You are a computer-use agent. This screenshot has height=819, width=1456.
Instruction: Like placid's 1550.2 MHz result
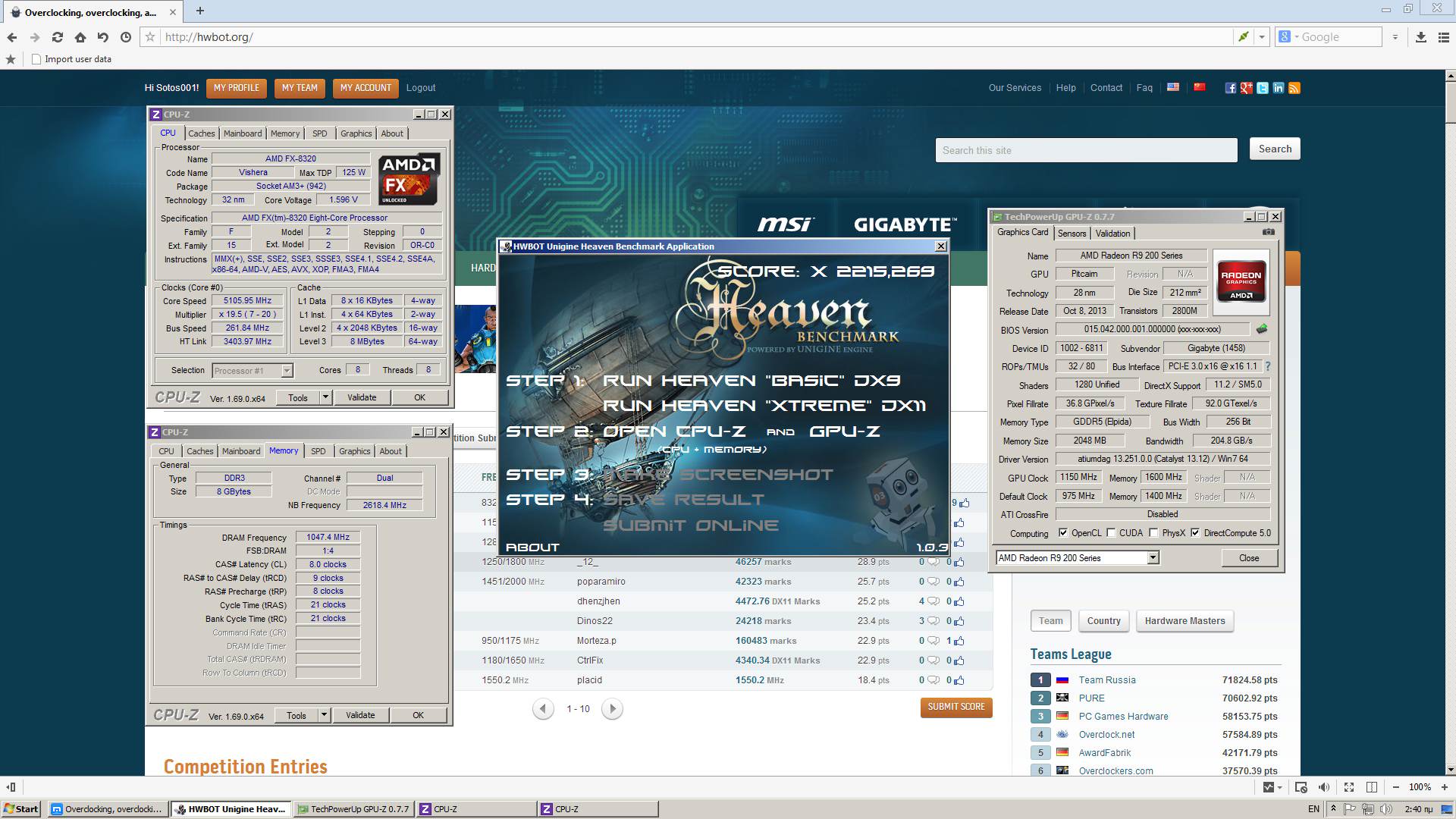959,680
